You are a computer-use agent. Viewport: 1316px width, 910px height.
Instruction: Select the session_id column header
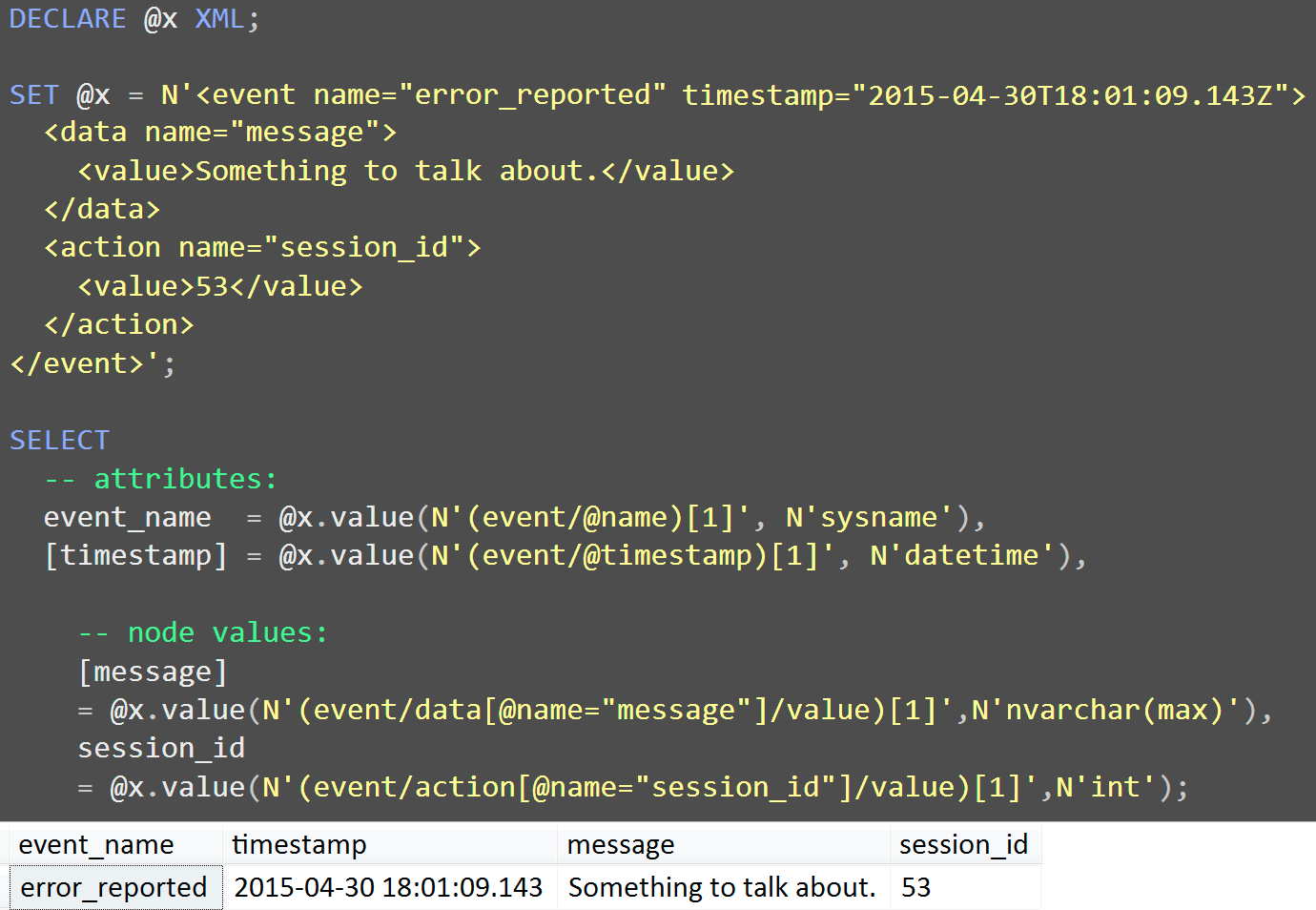click(x=963, y=844)
